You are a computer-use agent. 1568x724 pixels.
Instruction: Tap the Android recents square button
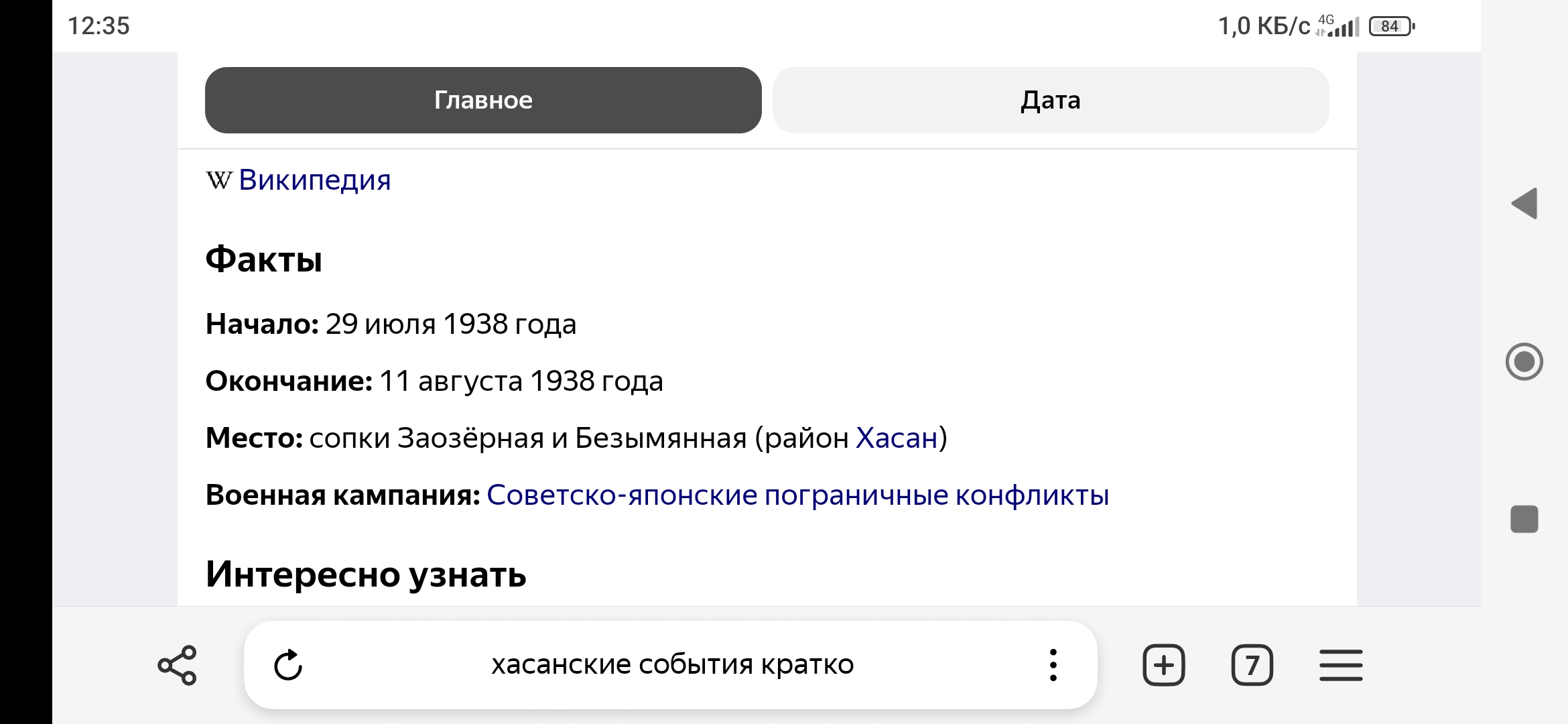(x=1524, y=519)
